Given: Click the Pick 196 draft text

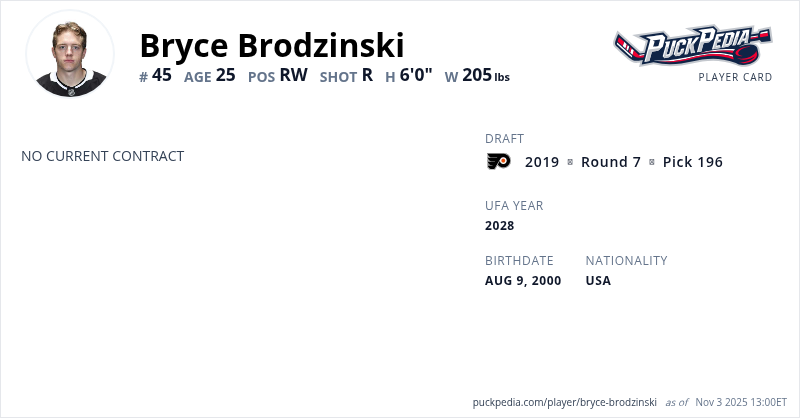Looking at the screenshot, I should coord(692,162).
